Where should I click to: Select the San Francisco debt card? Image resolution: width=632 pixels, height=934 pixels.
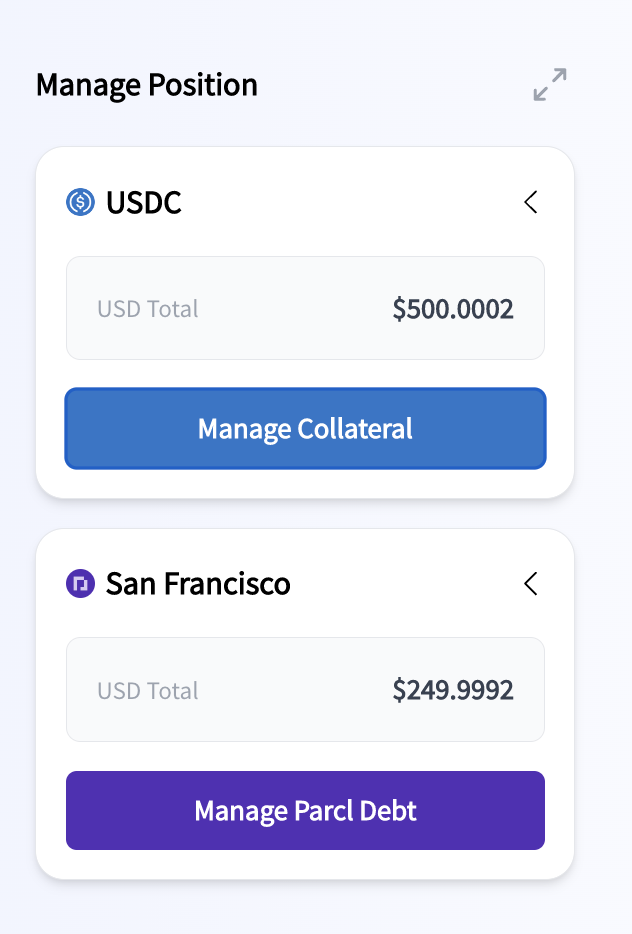click(x=305, y=704)
